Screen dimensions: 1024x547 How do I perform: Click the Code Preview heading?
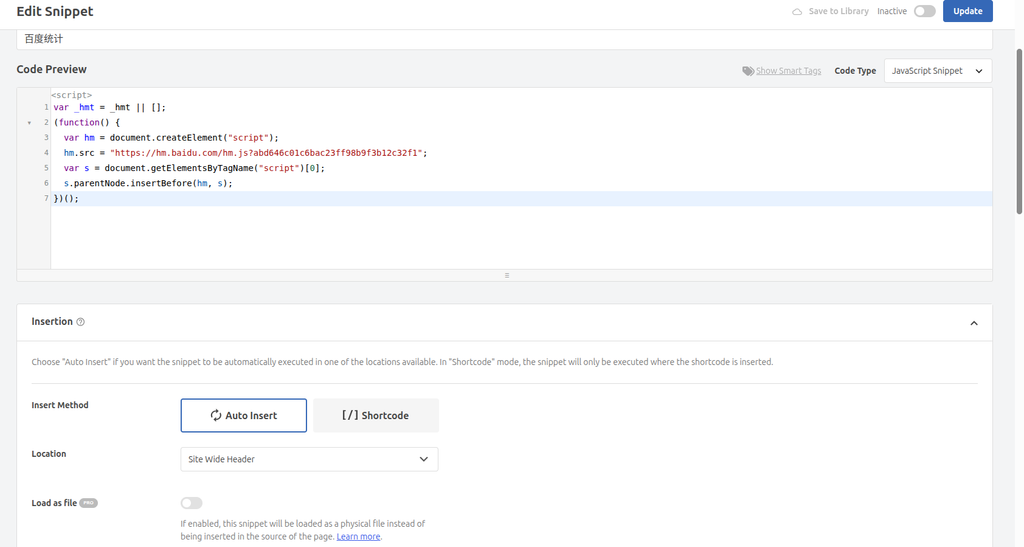tap(52, 69)
